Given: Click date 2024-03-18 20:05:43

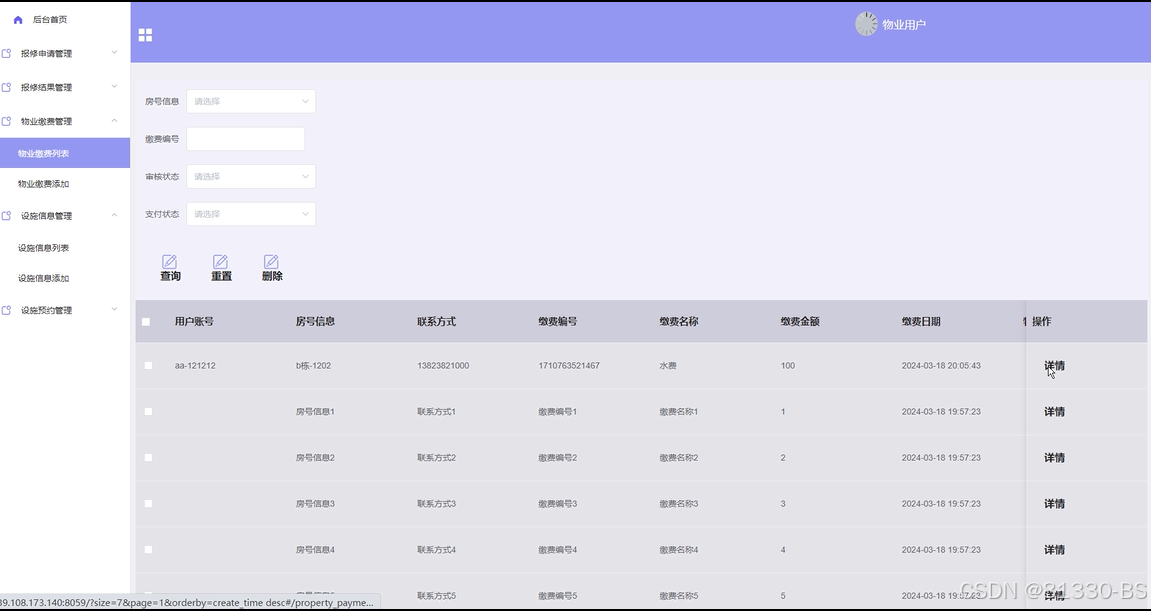Looking at the screenshot, I should coord(941,366).
